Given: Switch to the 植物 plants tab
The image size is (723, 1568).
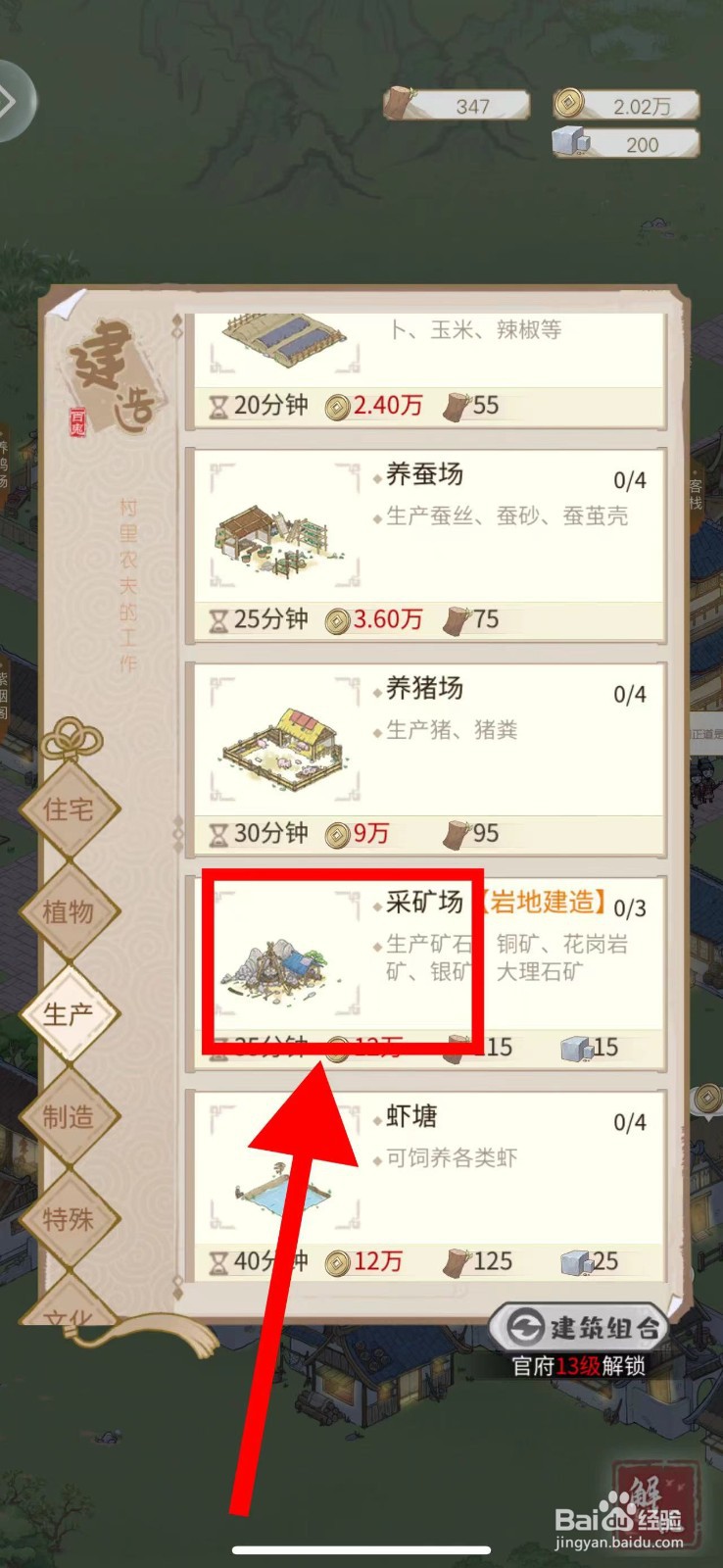Looking at the screenshot, I should click(x=69, y=912).
